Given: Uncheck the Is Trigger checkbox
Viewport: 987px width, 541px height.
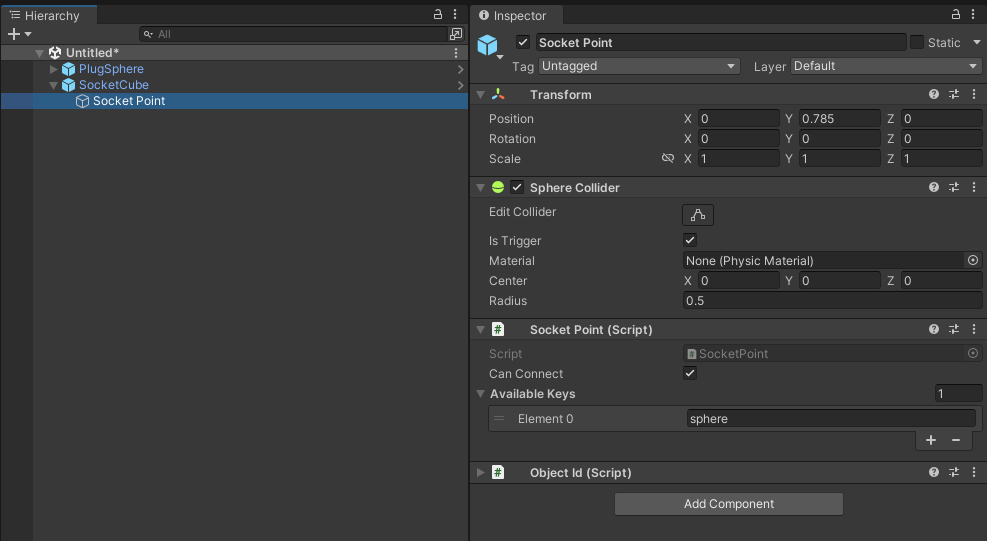Looking at the screenshot, I should pos(690,240).
